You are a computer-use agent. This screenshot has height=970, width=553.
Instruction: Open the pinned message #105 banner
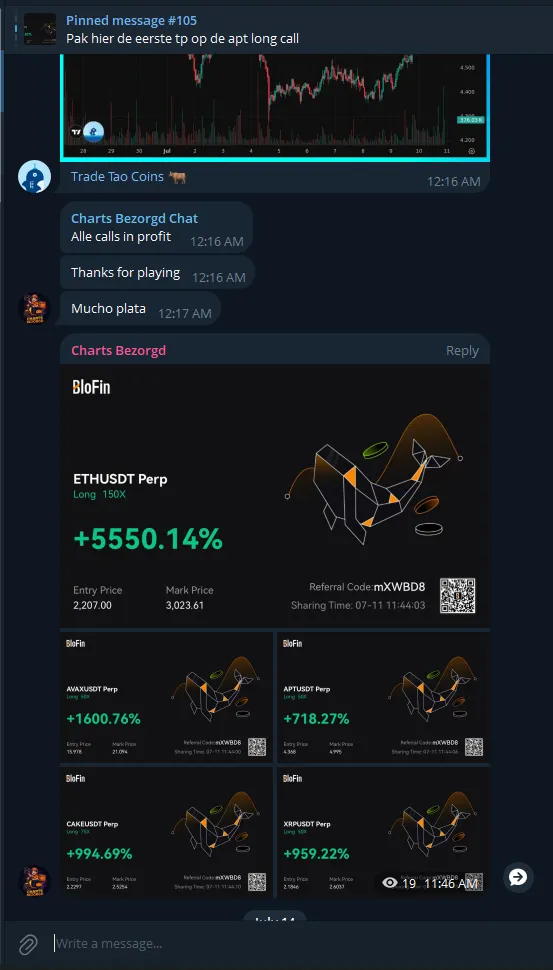pos(276,30)
